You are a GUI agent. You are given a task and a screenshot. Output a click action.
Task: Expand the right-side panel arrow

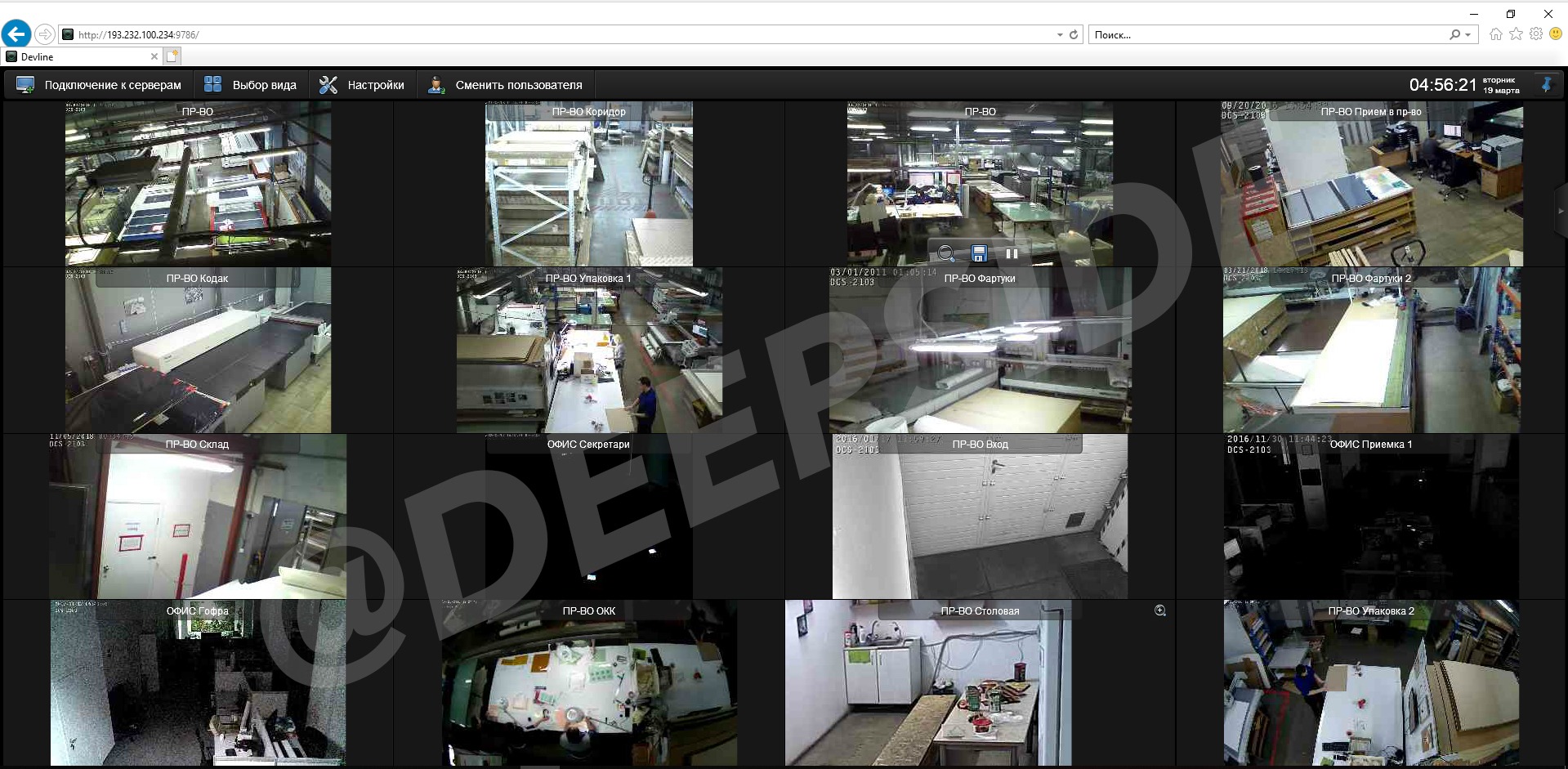coord(1561,211)
